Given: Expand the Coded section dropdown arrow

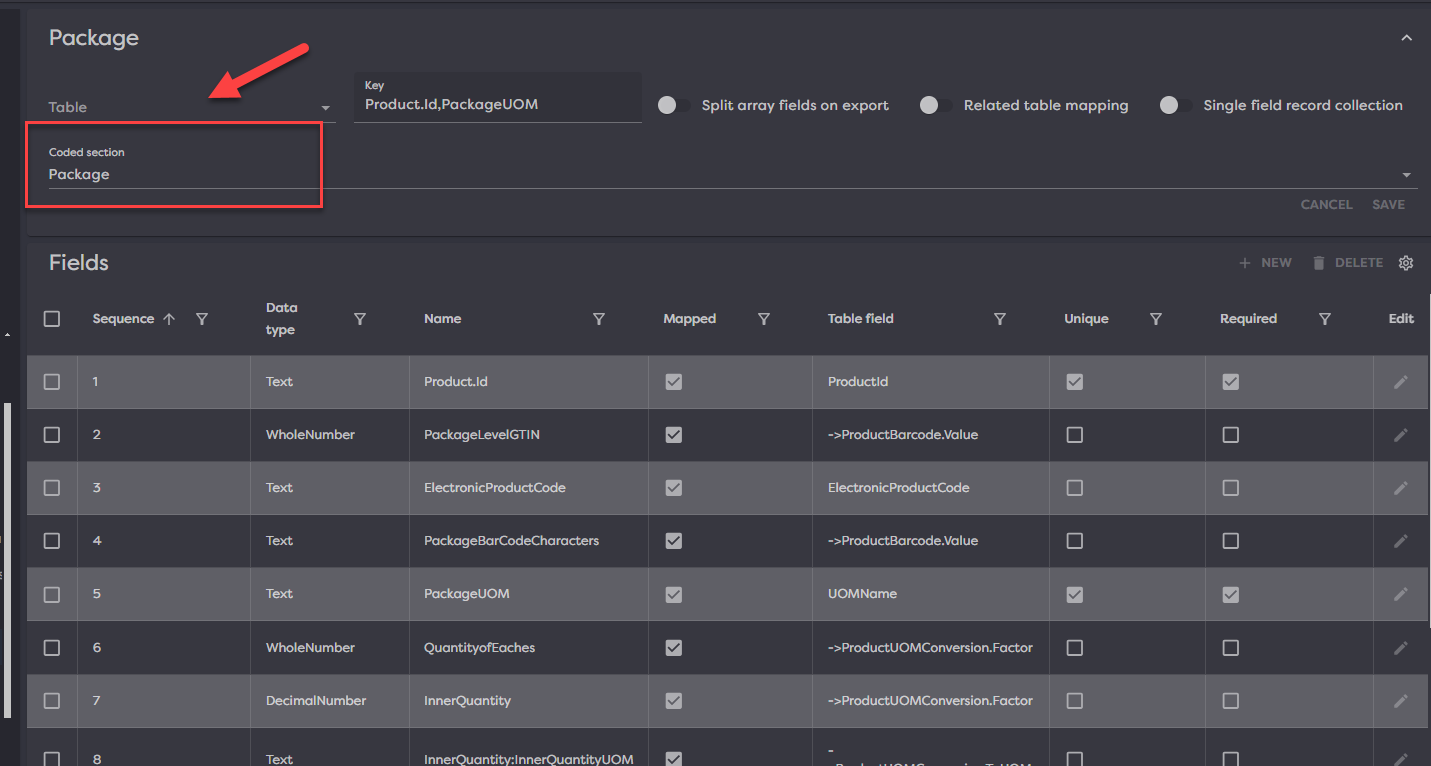Looking at the screenshot, I should (1407, 175).
